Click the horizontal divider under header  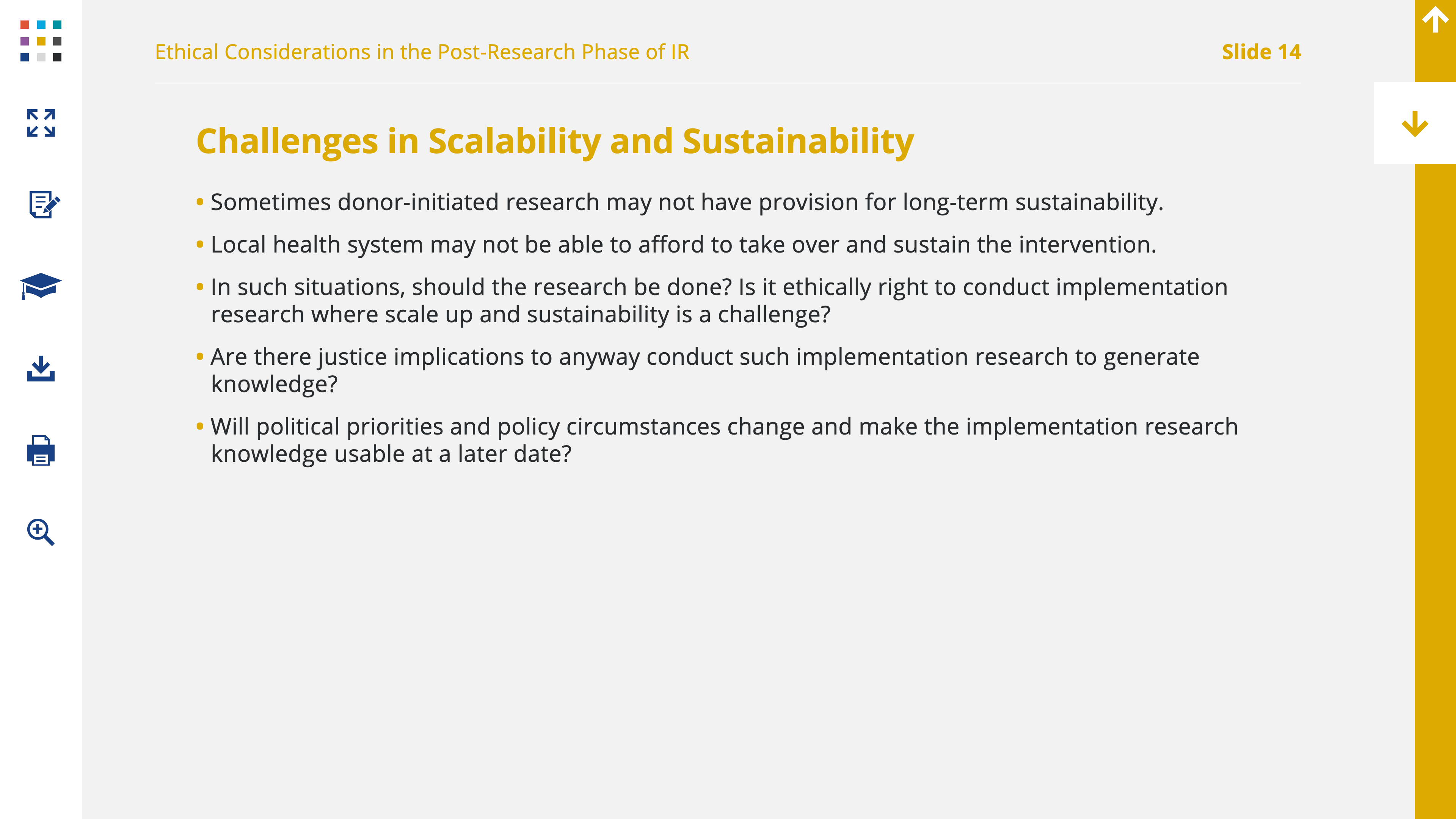[728, 83]
